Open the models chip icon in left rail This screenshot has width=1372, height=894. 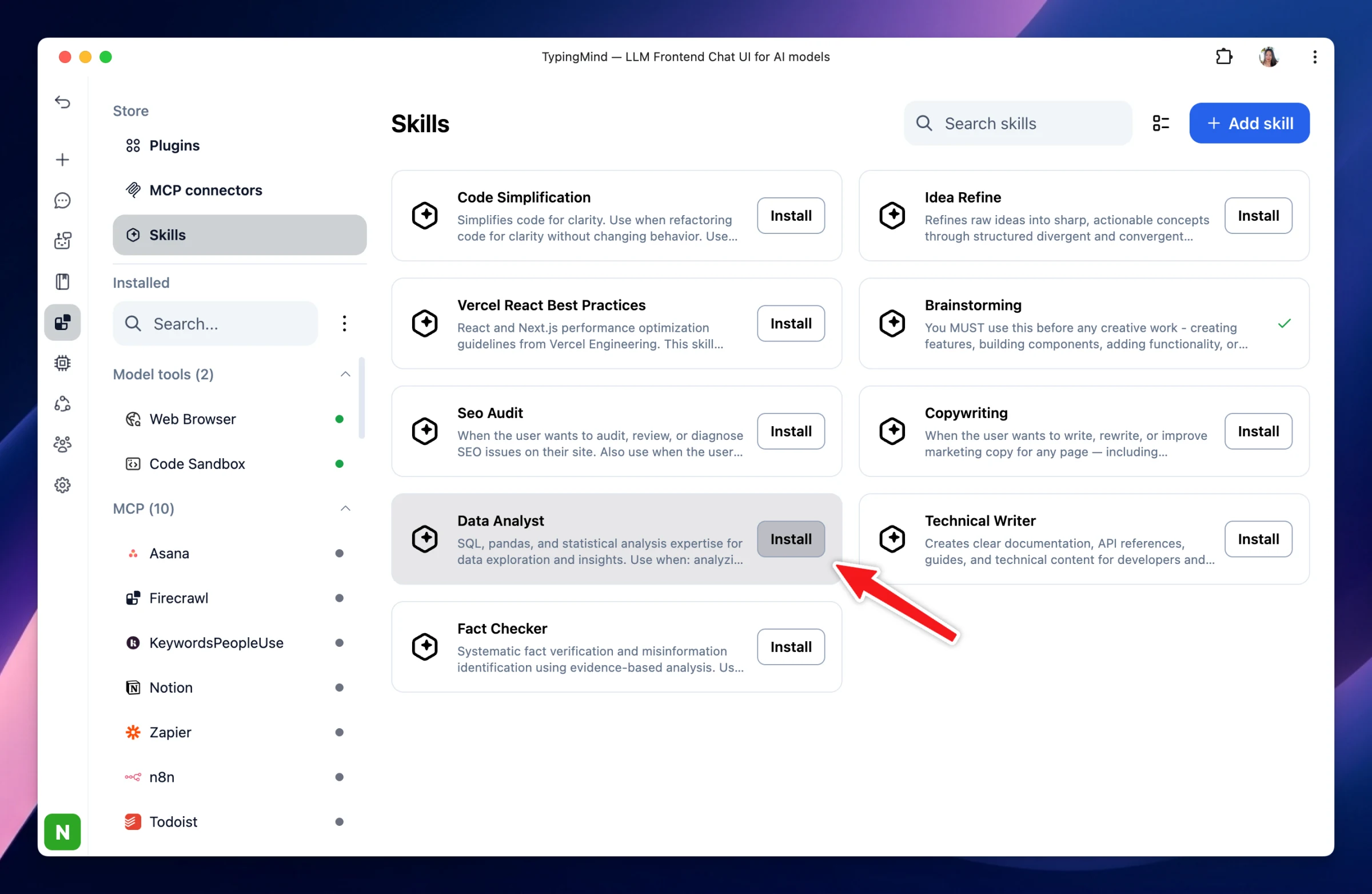(x=62, y=363)
